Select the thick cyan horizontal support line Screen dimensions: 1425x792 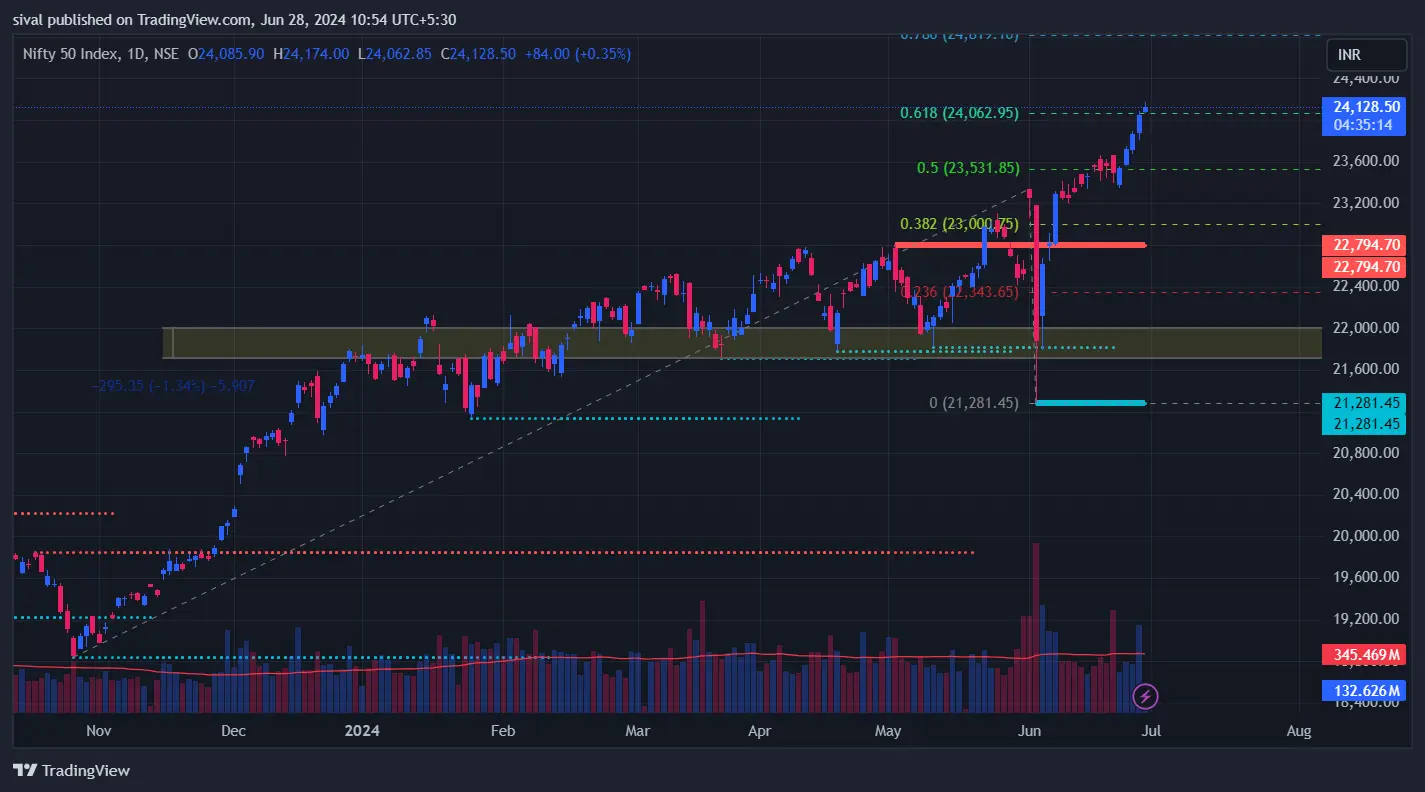pos(1090,403)
